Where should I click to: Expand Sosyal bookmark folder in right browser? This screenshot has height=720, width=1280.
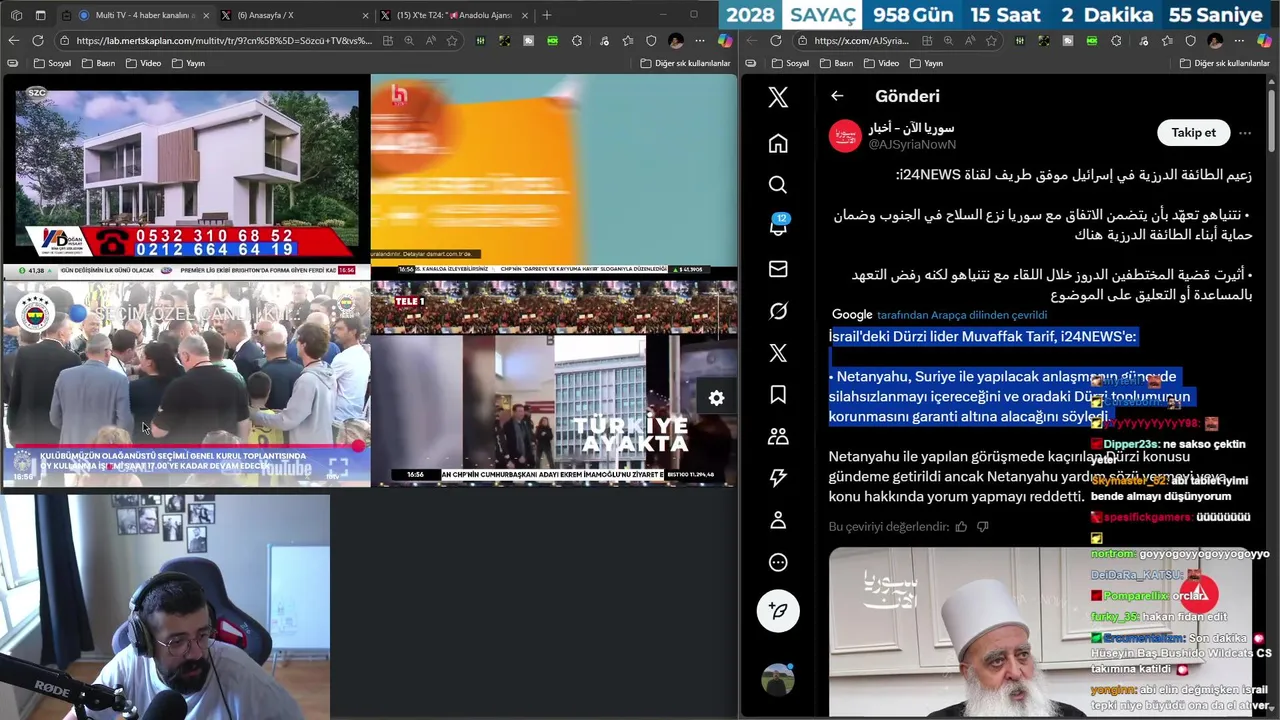[x=790, y=63]
